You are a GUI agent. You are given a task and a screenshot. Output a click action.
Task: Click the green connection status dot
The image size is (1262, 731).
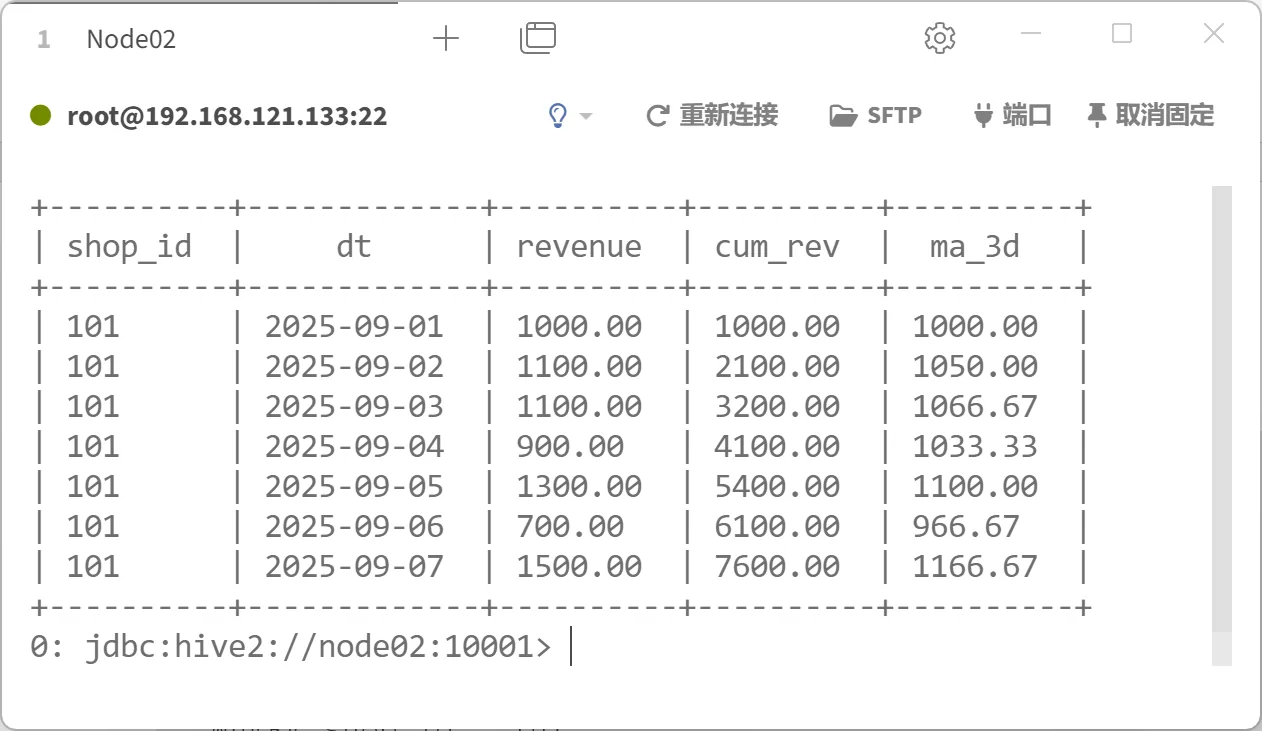(x=41, y=115)
